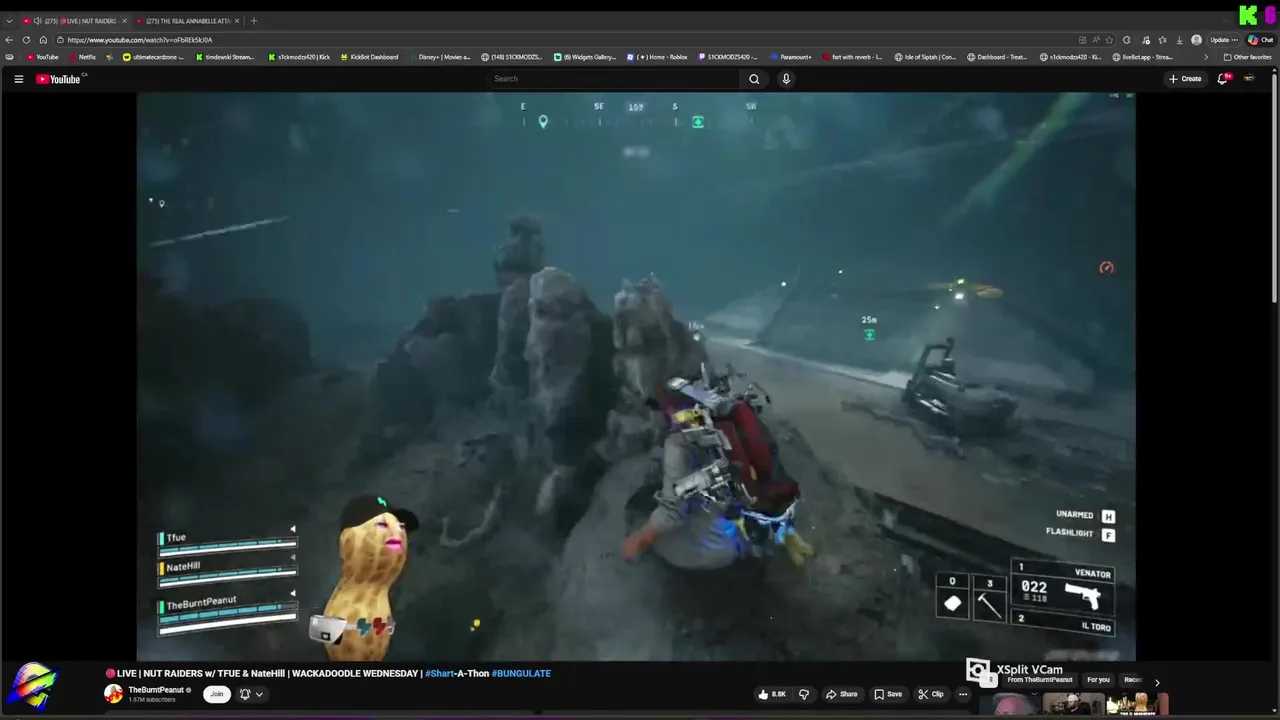Select 'For you' chip
1280x720 pixels.
(x=1098, y=680)
